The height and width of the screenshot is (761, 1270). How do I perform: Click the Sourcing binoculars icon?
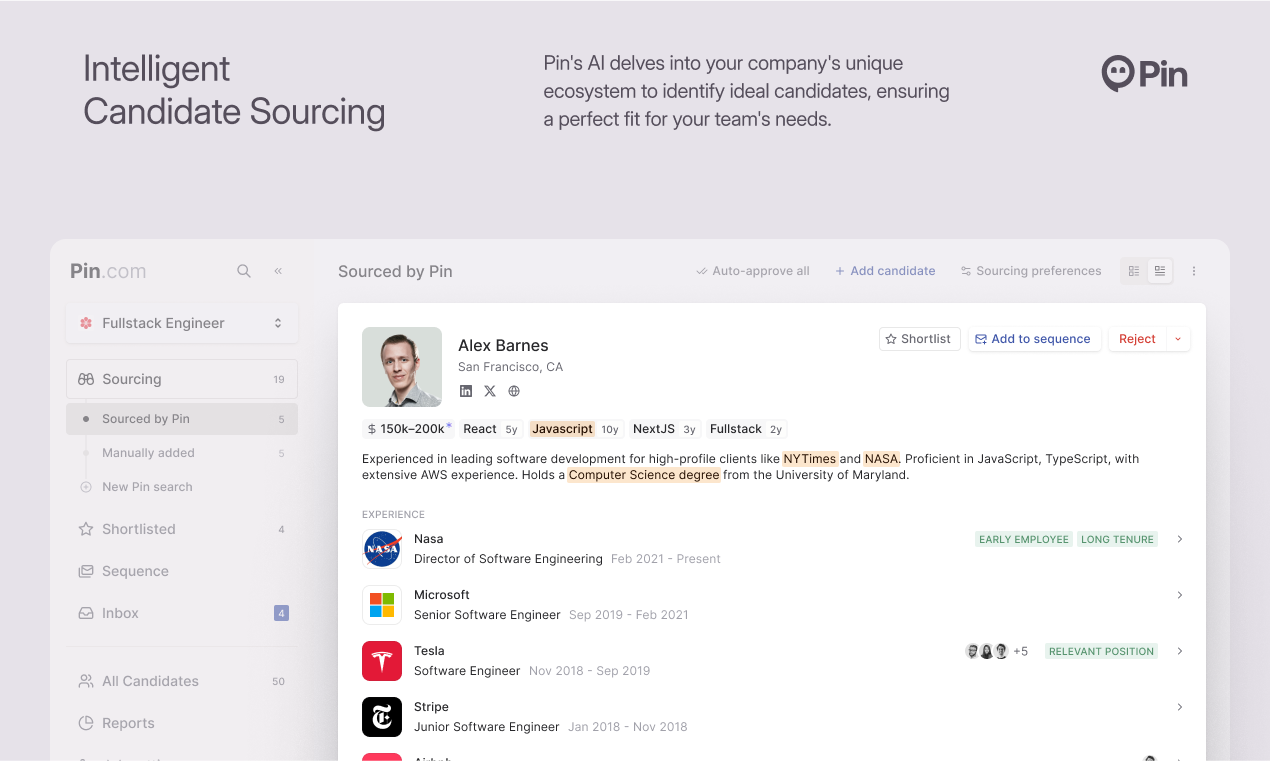tap(86, 379)
